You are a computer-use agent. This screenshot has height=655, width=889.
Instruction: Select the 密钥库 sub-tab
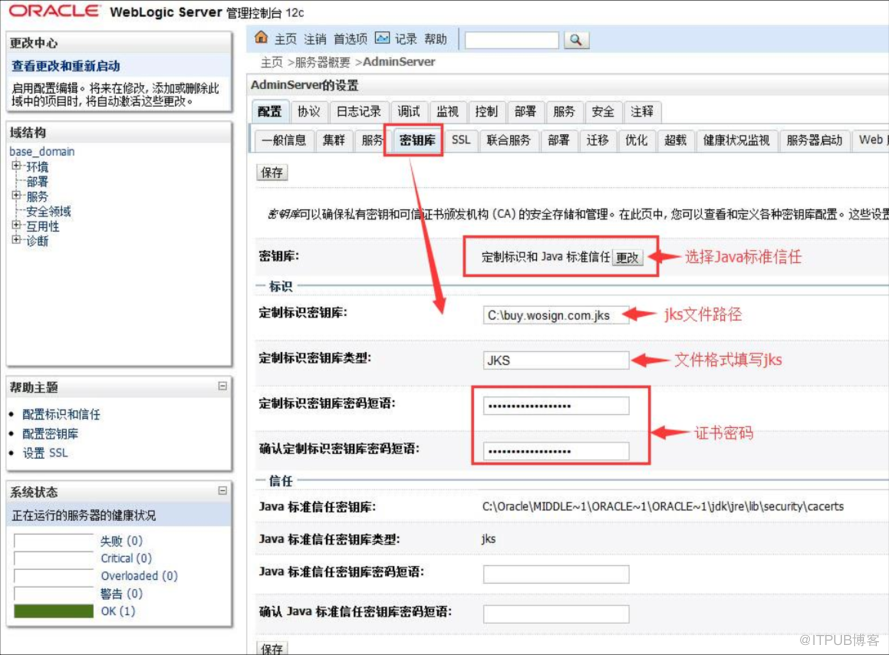tap(417, 140)
